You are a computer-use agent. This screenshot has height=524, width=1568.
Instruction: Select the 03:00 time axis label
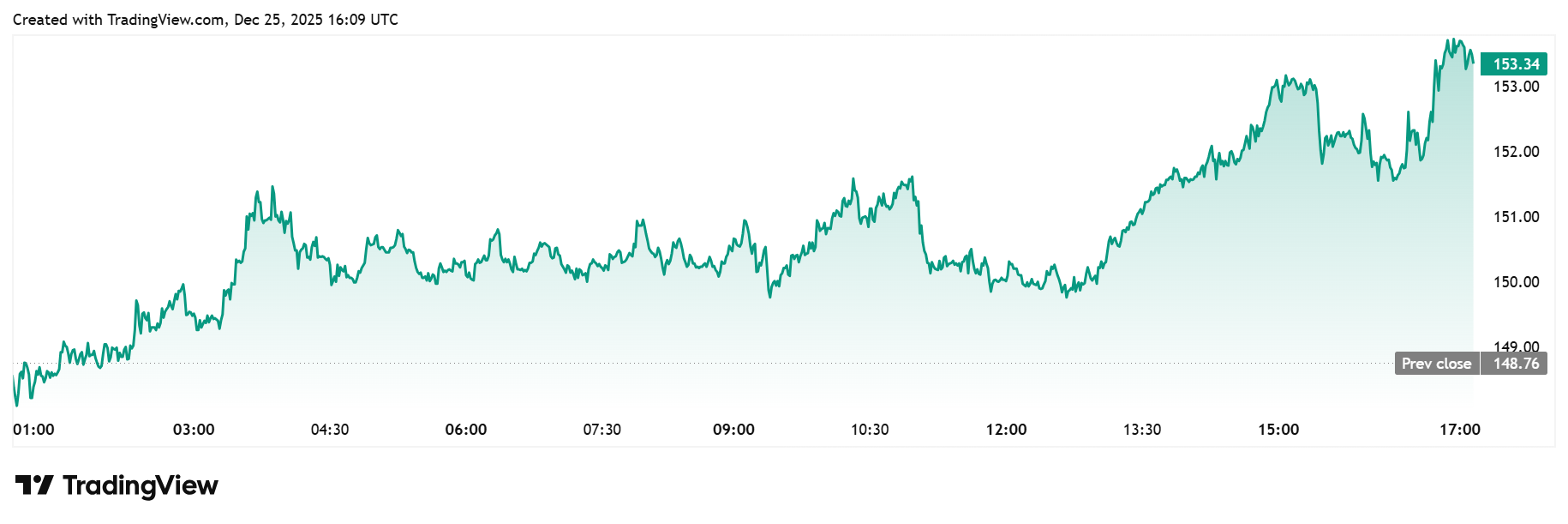(194, 430)
